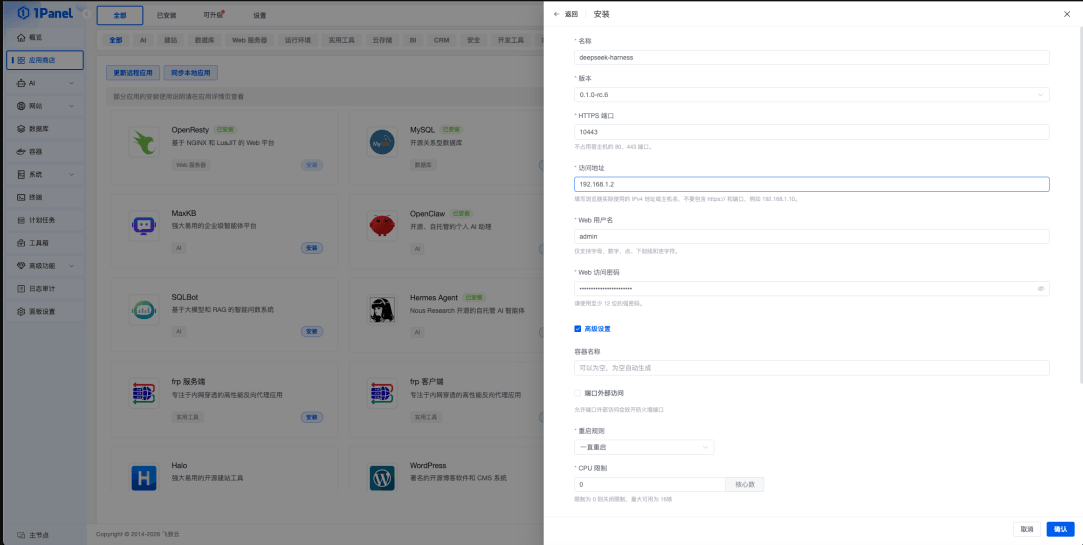The height and width of the screenshot is (545, 1083).
Task: Open 应用商店 in the sidebar
Action: [x=45, y=60]
